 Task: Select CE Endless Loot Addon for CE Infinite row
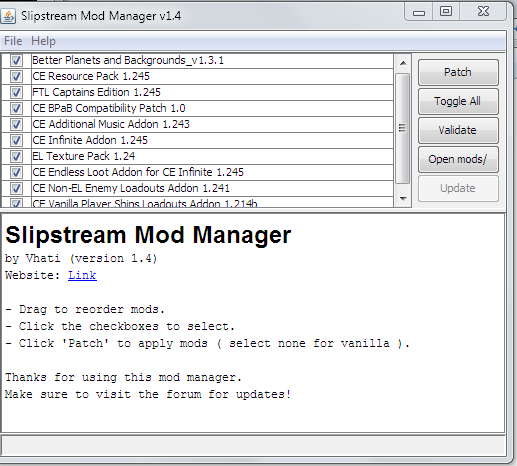pyautogui.click(x=212, y=172)
